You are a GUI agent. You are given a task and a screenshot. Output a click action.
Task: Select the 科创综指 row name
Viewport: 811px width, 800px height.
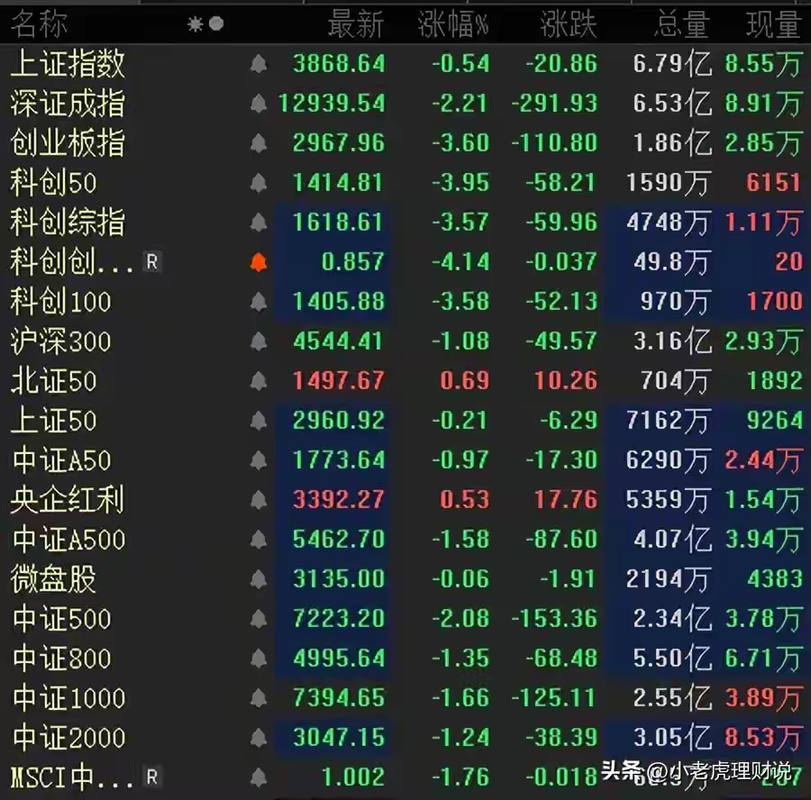click(x=68, y=222)
